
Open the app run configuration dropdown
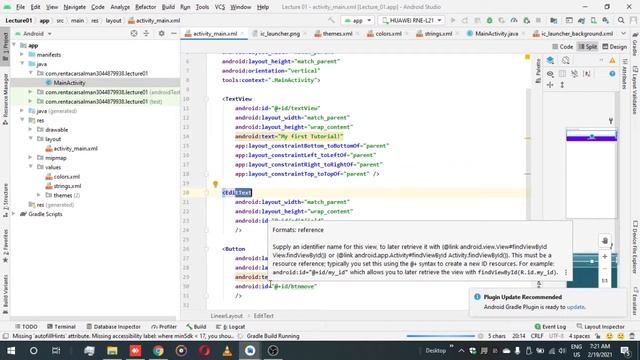click(x=358, y=20)
